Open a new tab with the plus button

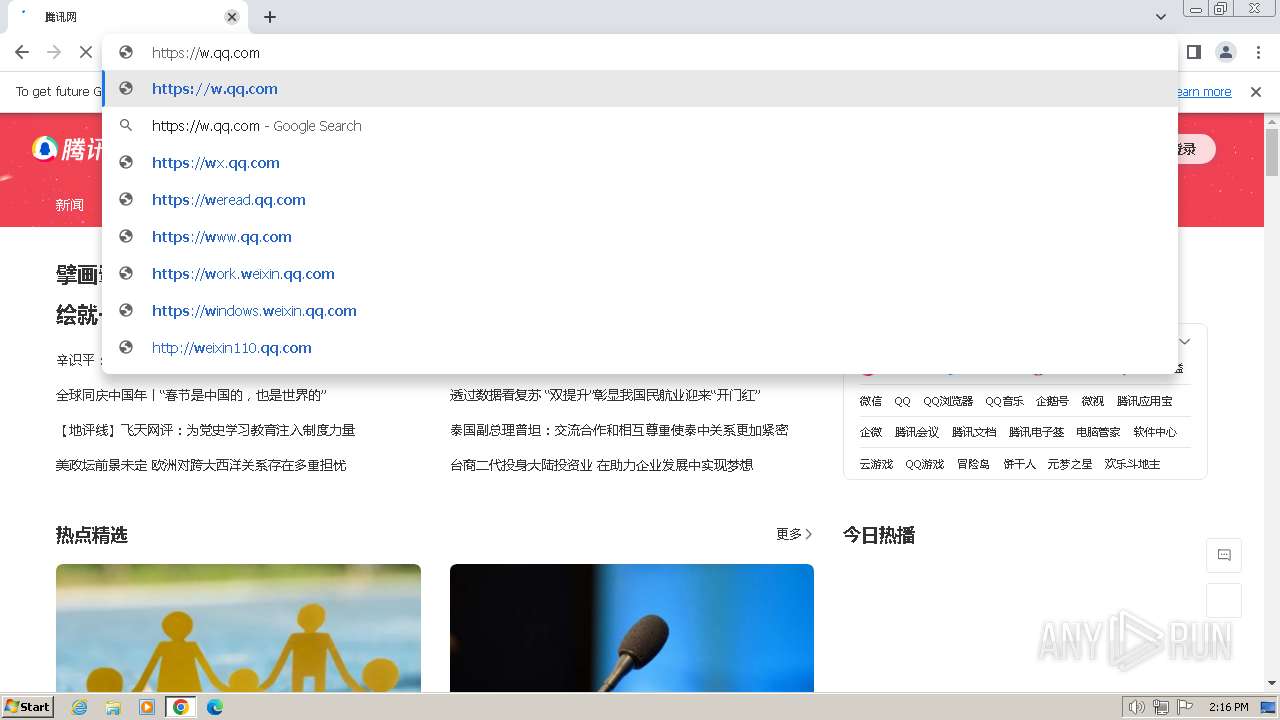[x=270, y=17]
